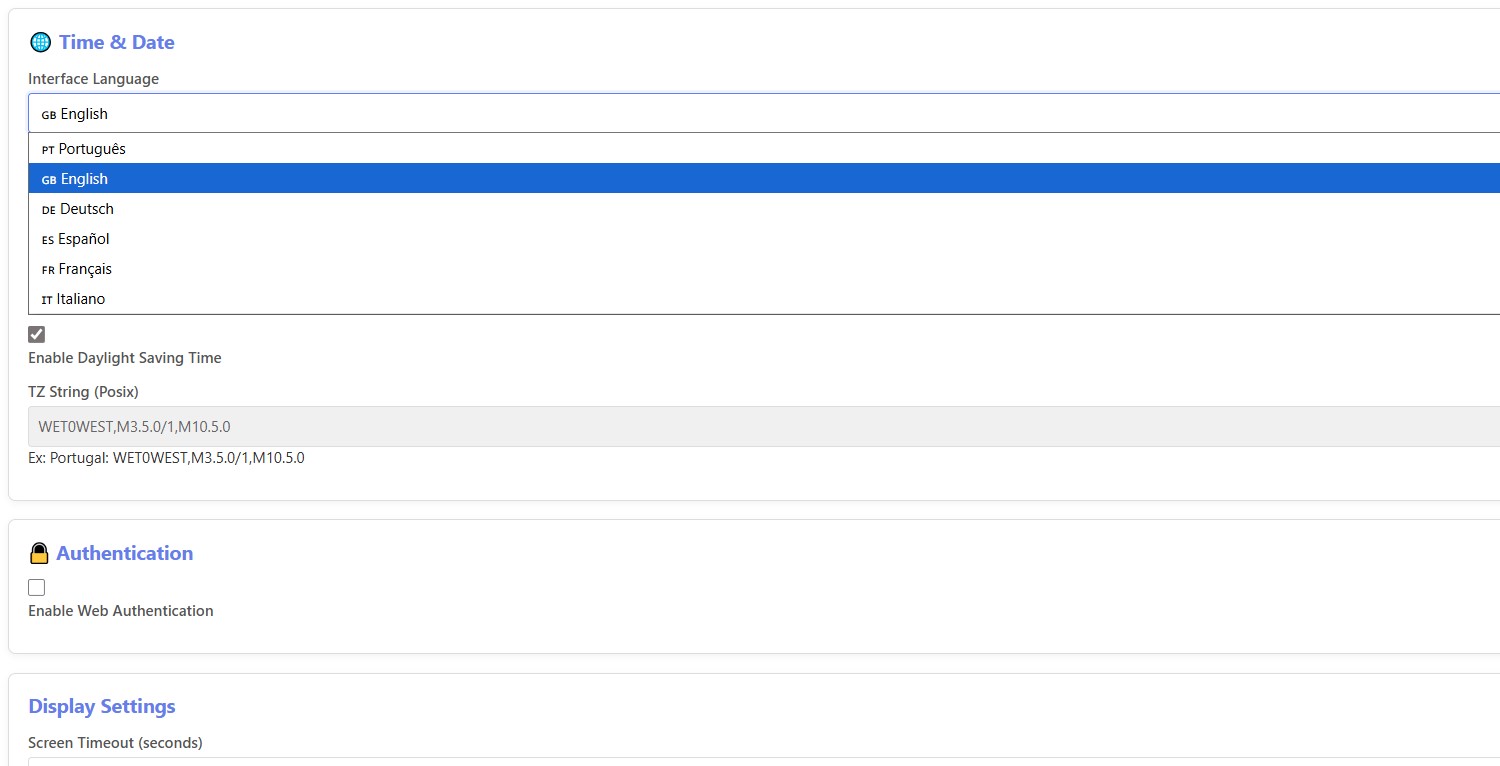Screen dimensions: 1500x766
Task: Tick the Enable Web Authentication checkbox
Action: click(37, 587)
